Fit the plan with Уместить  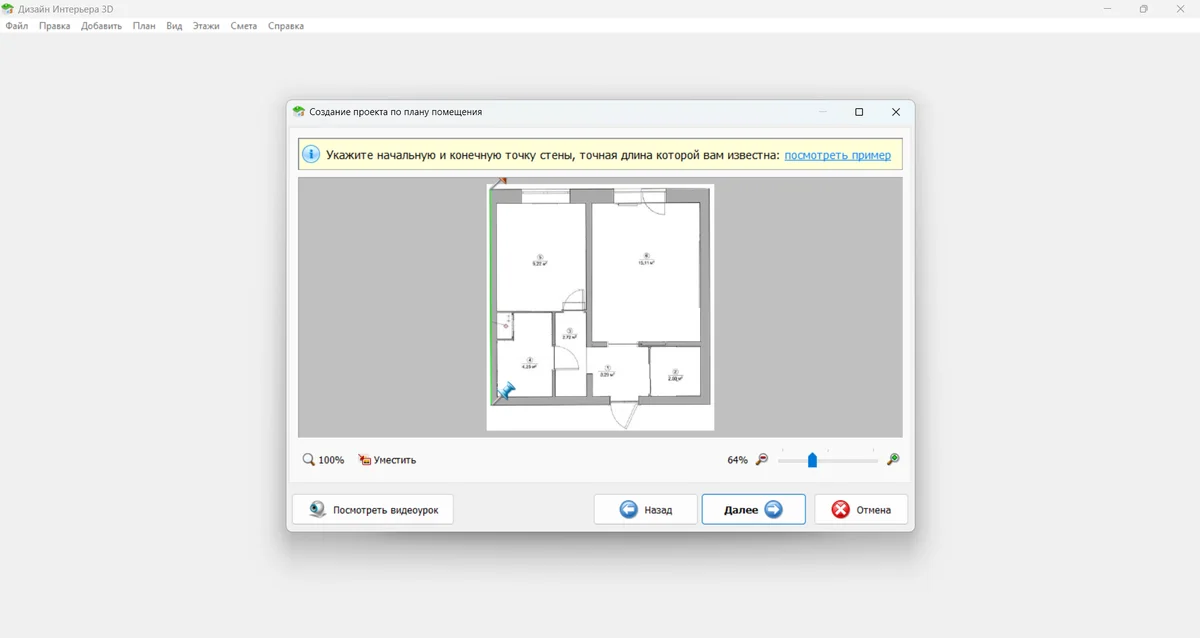tap(387, 460)
